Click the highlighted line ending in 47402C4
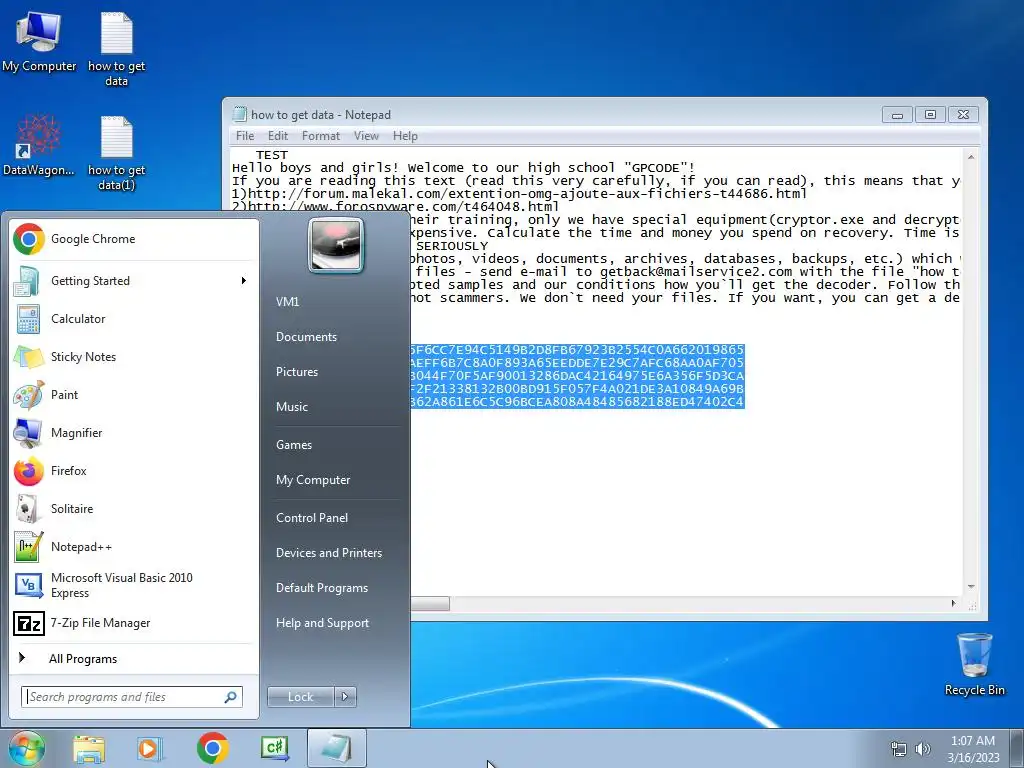Image resolution: width=1024 pixels, height=768 pixels. tap(577, 402)
